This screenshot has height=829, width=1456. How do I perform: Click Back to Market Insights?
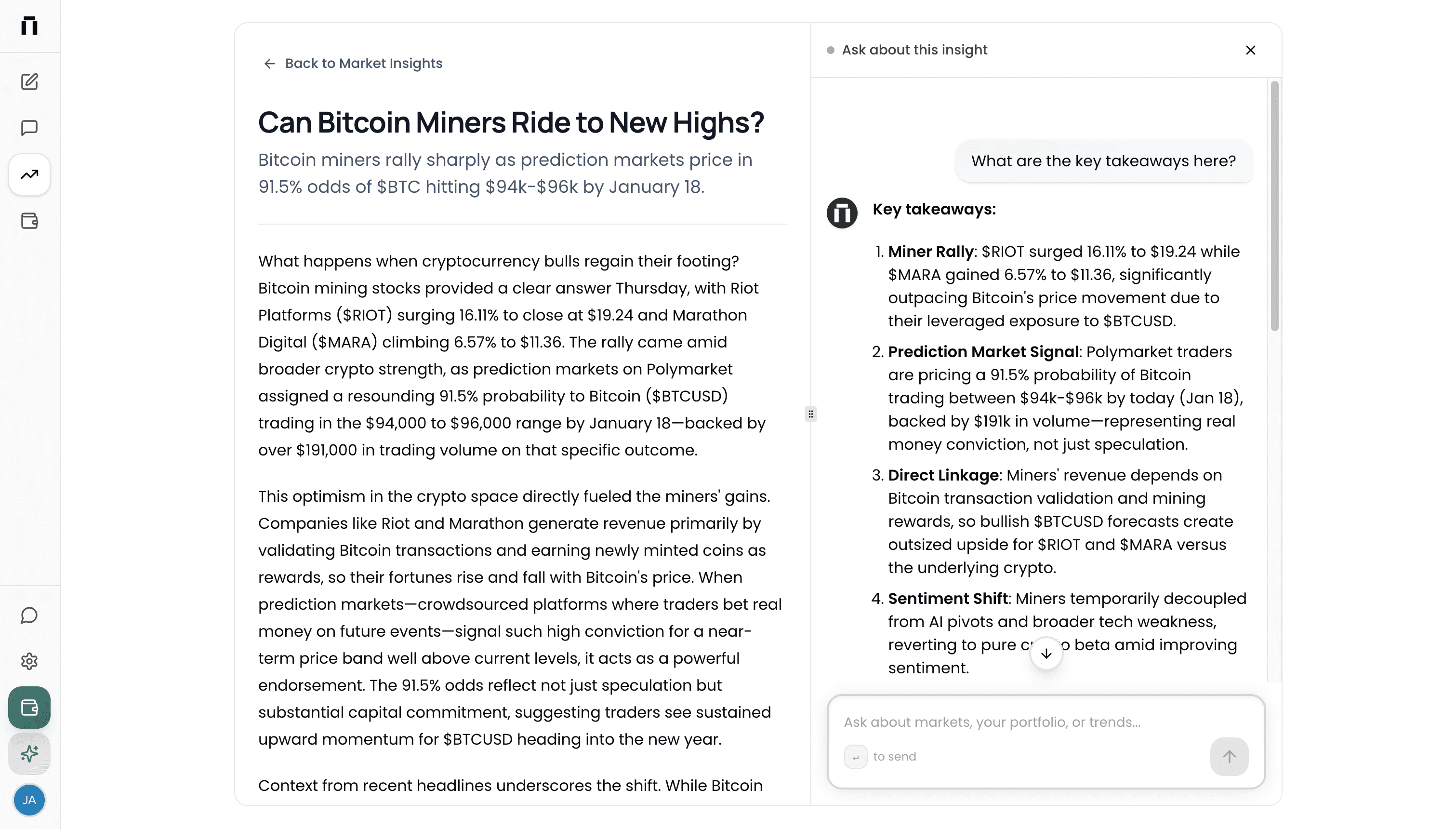[352, 63]
